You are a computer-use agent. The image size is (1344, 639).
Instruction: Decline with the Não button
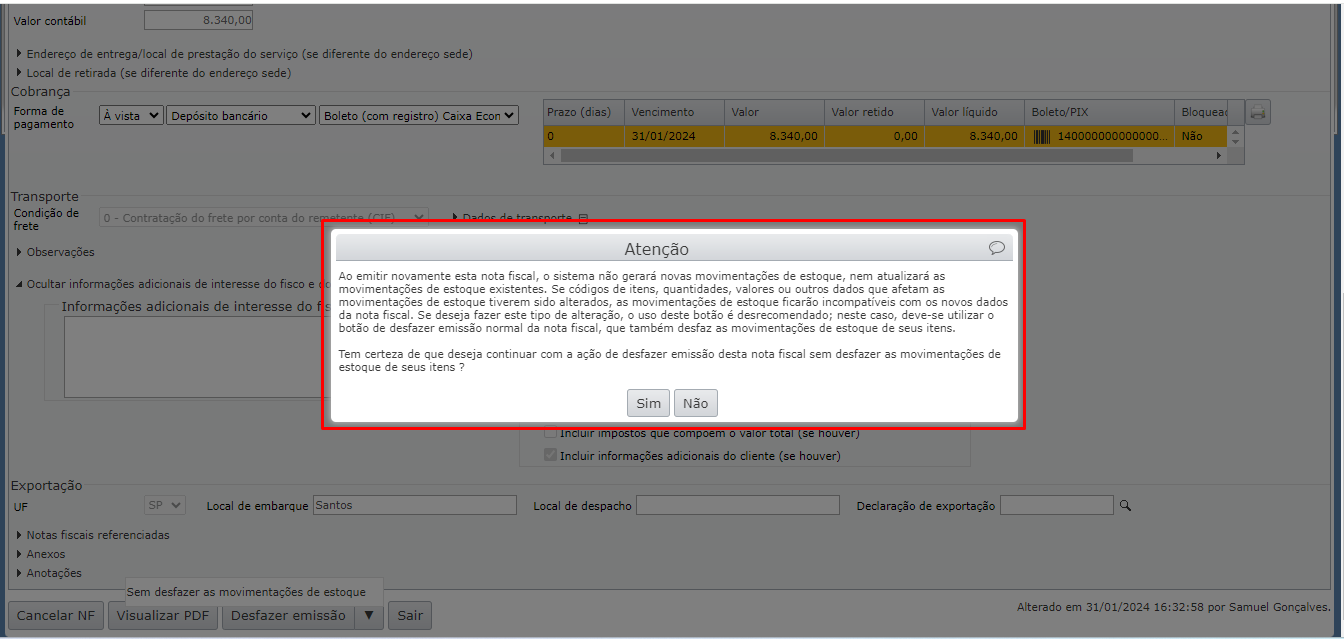coord(696,403)
